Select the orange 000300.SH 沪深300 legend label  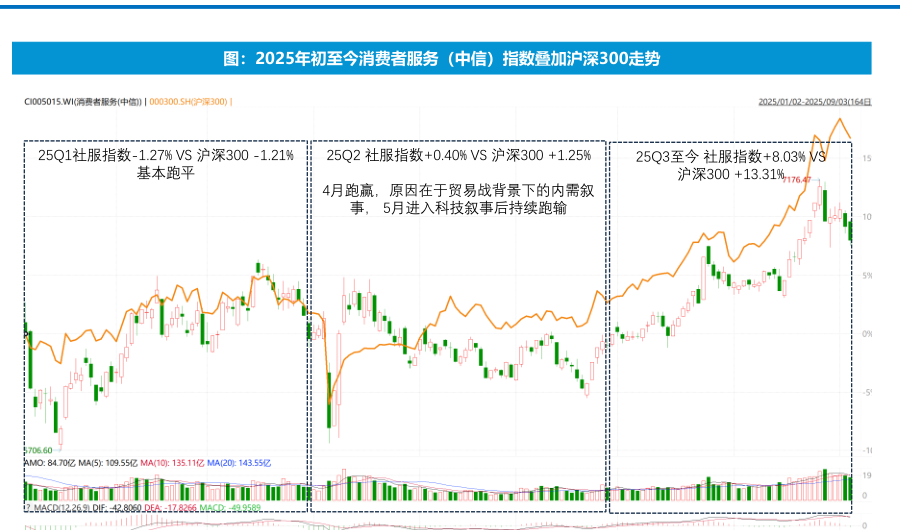(x=189, y=102)
